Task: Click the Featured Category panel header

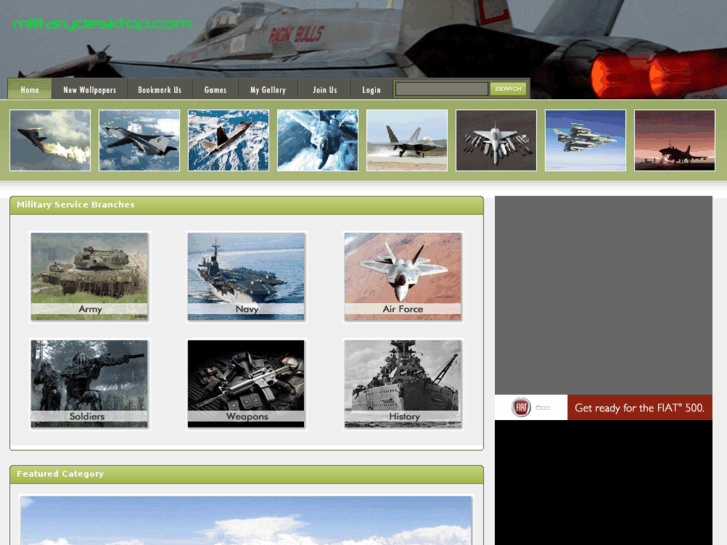Action: 246,474
